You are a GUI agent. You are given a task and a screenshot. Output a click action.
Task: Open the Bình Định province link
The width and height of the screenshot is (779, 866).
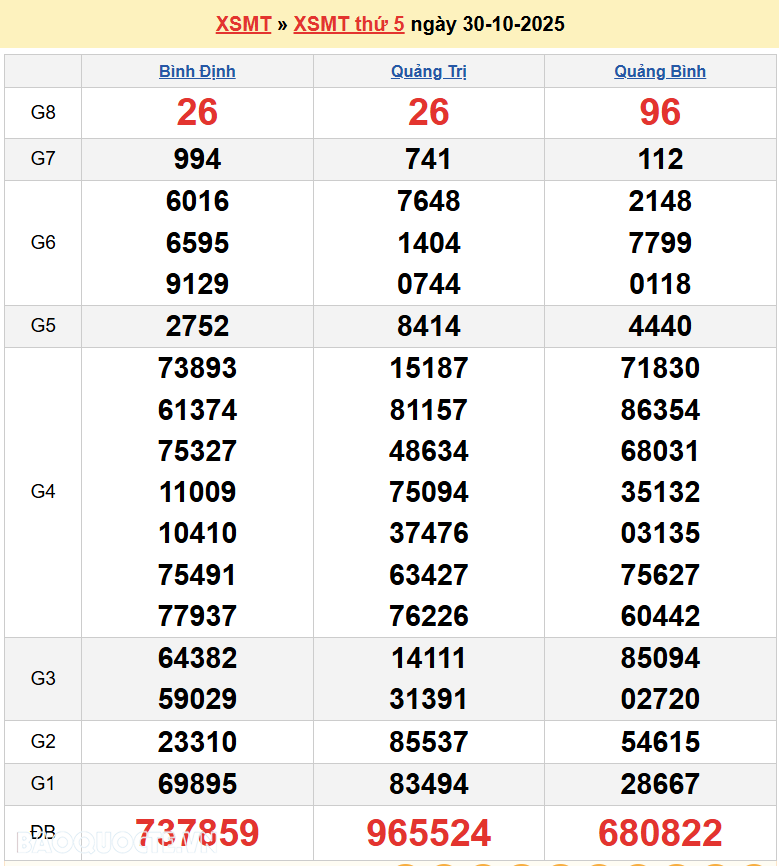coord(197,71)
